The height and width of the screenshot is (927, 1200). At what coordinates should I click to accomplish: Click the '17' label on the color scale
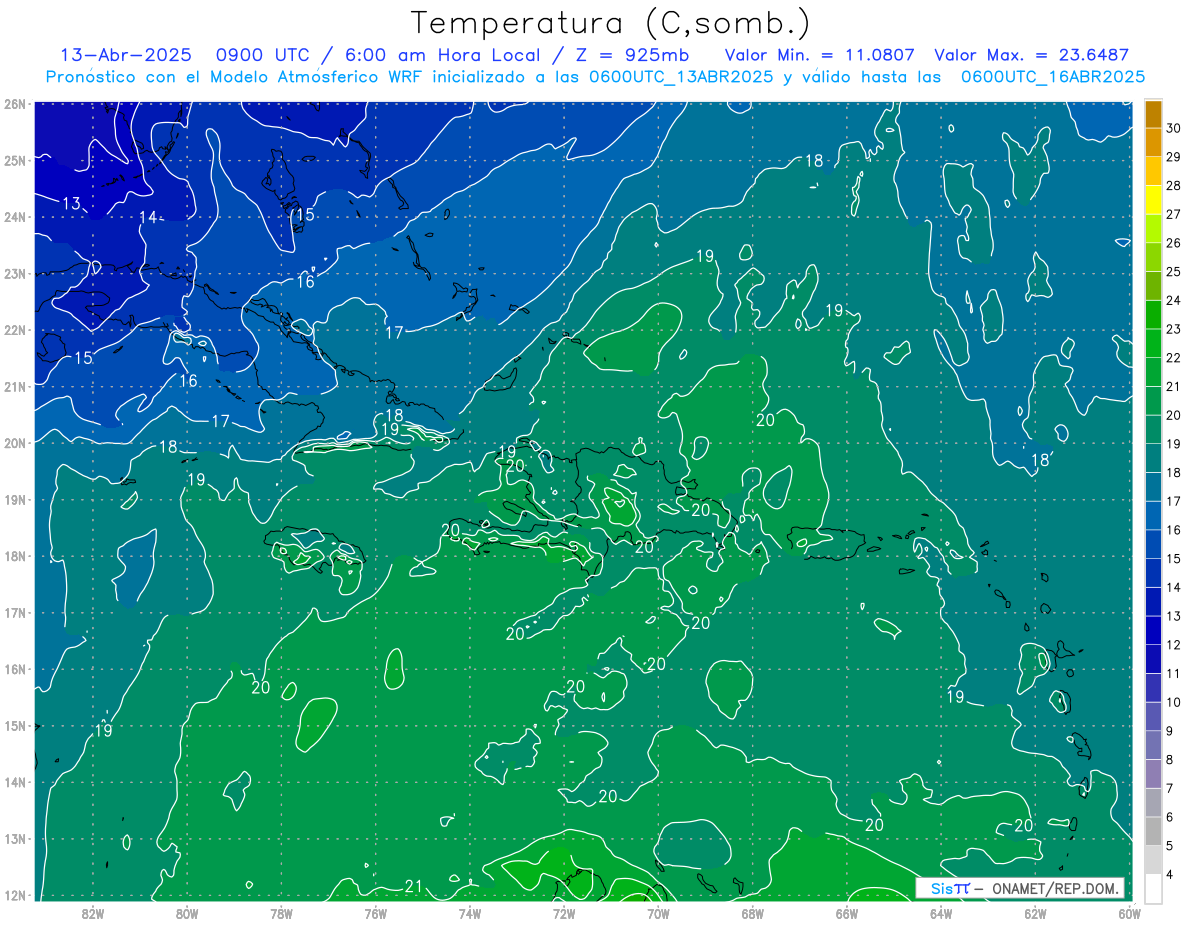1174,501
